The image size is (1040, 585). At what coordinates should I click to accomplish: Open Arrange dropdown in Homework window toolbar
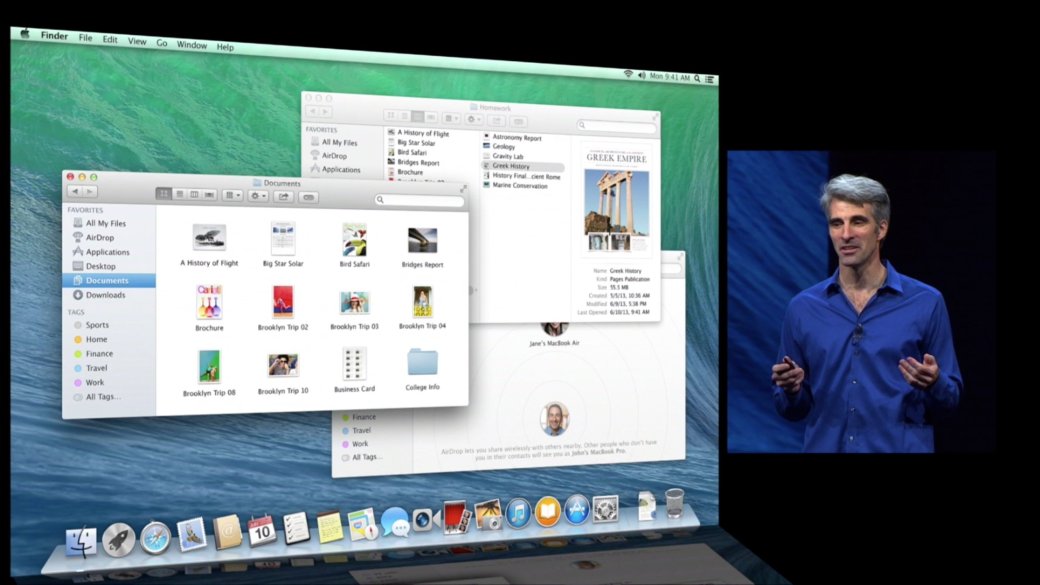(x=451, y=118)
